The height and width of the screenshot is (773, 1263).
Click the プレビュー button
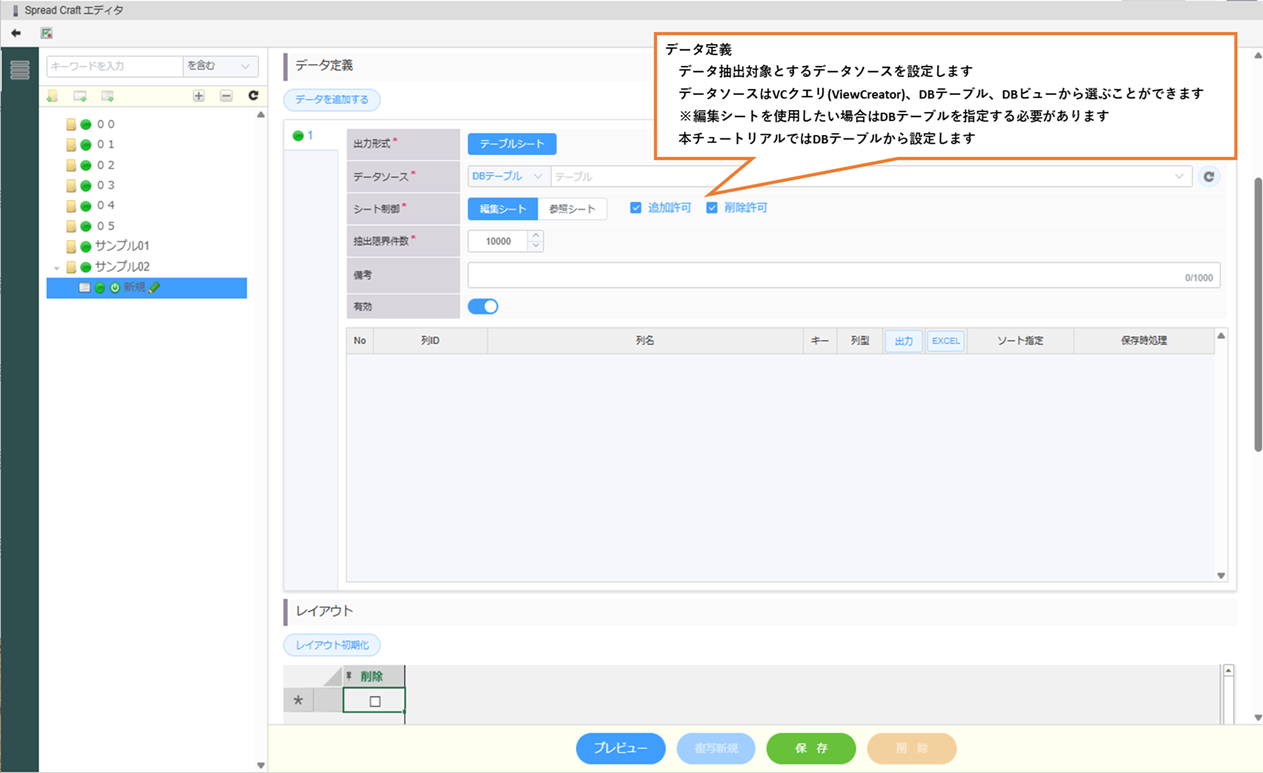pyautogui.click(x=620, y=748)
